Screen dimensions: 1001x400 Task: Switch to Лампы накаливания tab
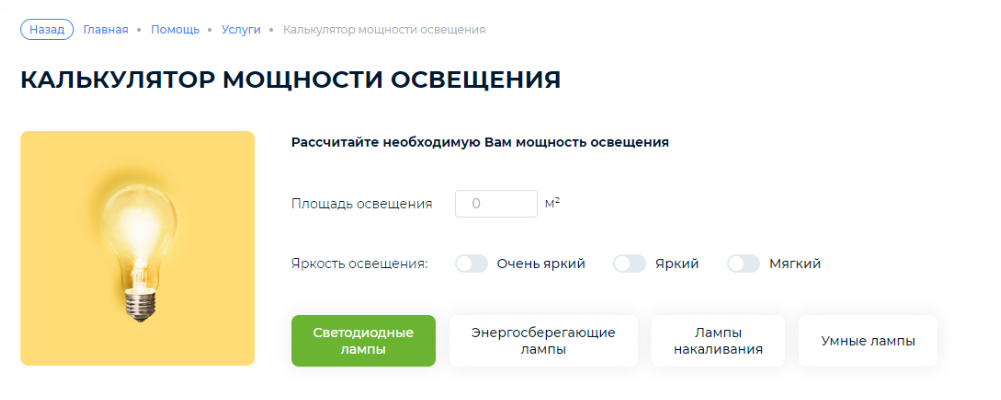pos(718,341)
